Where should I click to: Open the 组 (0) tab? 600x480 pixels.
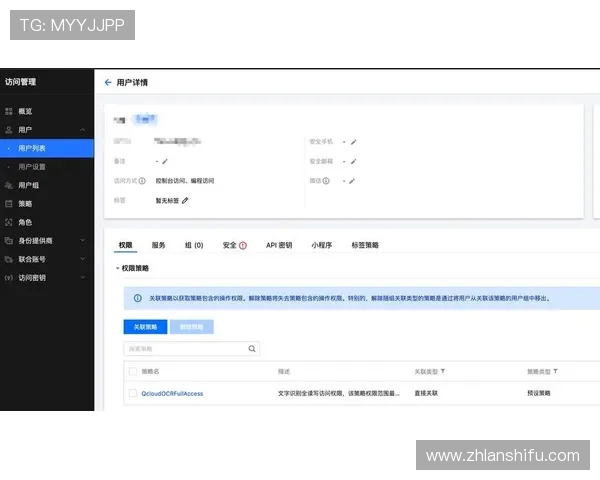194,245
